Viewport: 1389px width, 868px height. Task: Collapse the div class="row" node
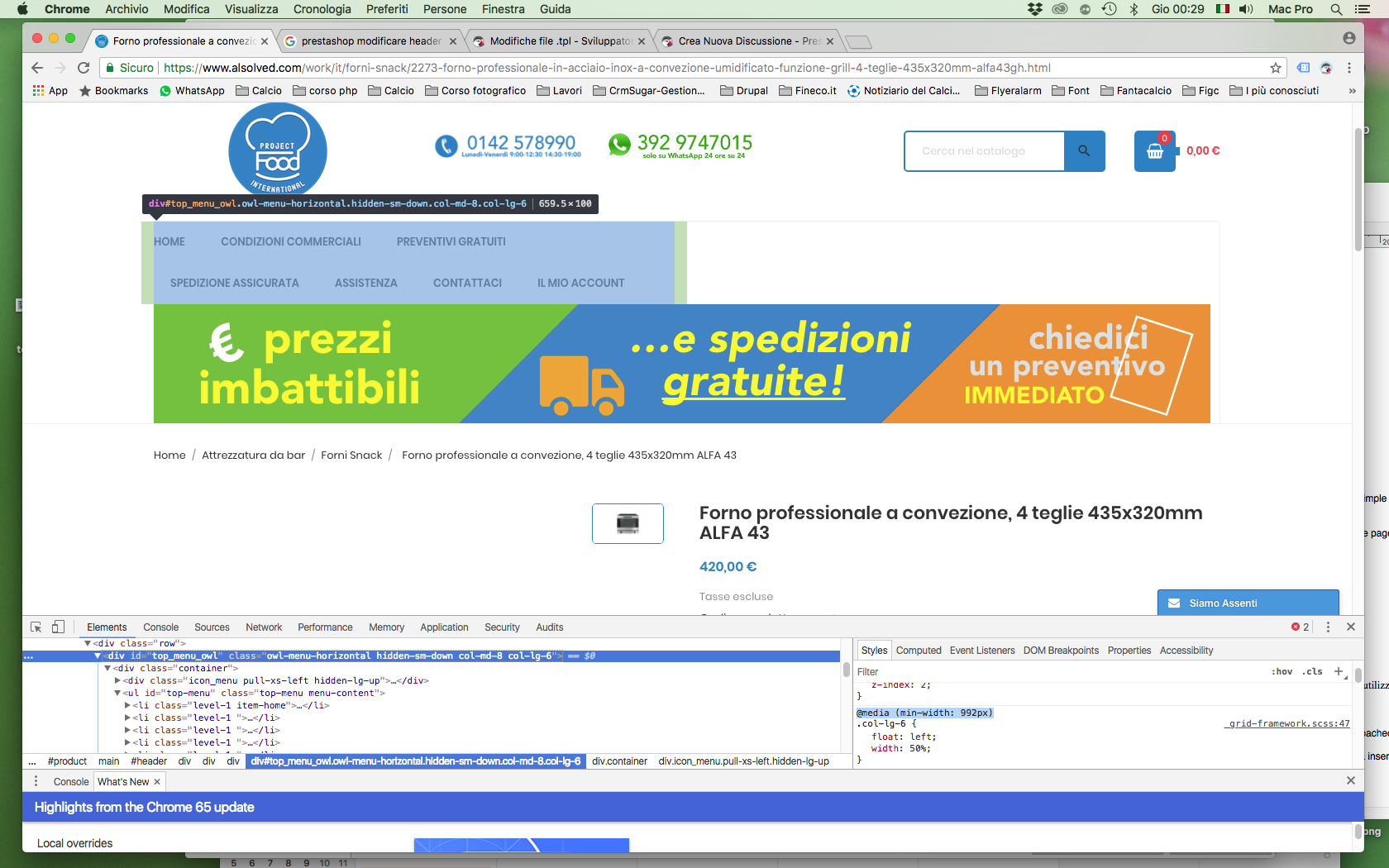[x=88, y=643]
